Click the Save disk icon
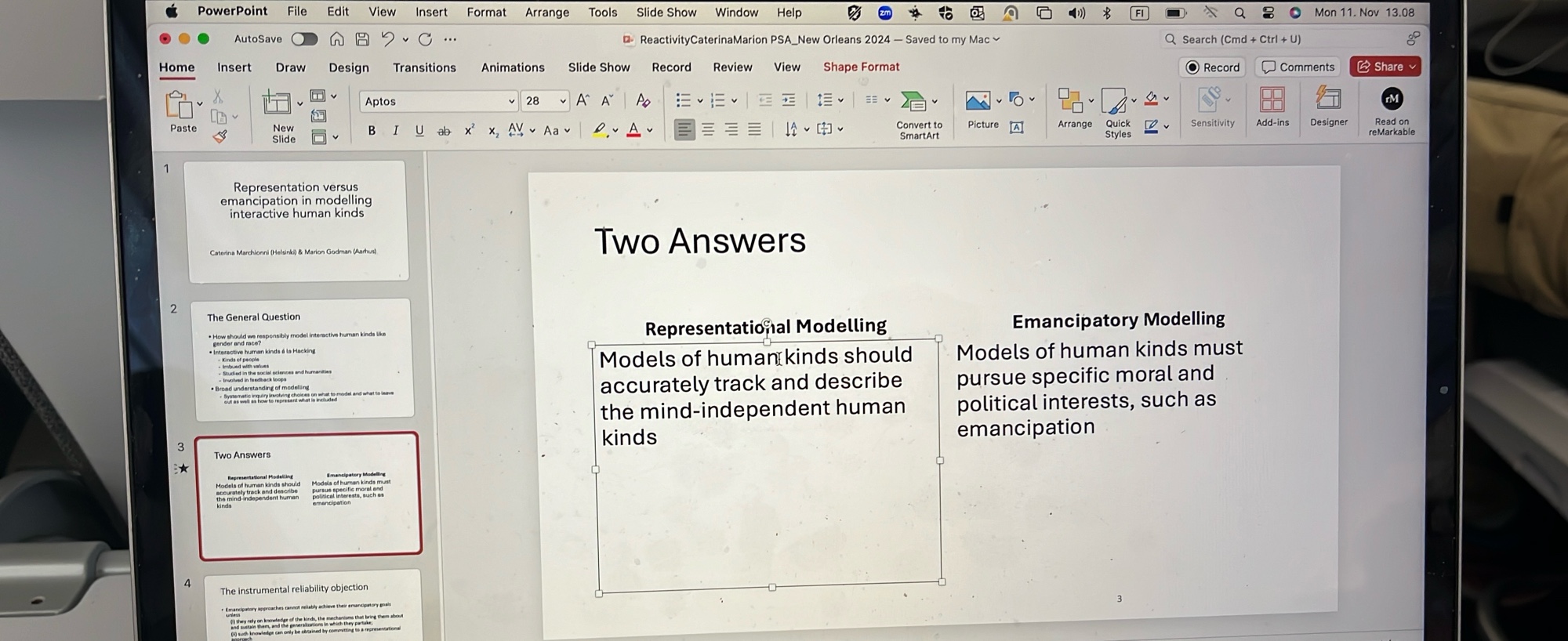Viewport: 1568px width, 641px height. (362, 39)
